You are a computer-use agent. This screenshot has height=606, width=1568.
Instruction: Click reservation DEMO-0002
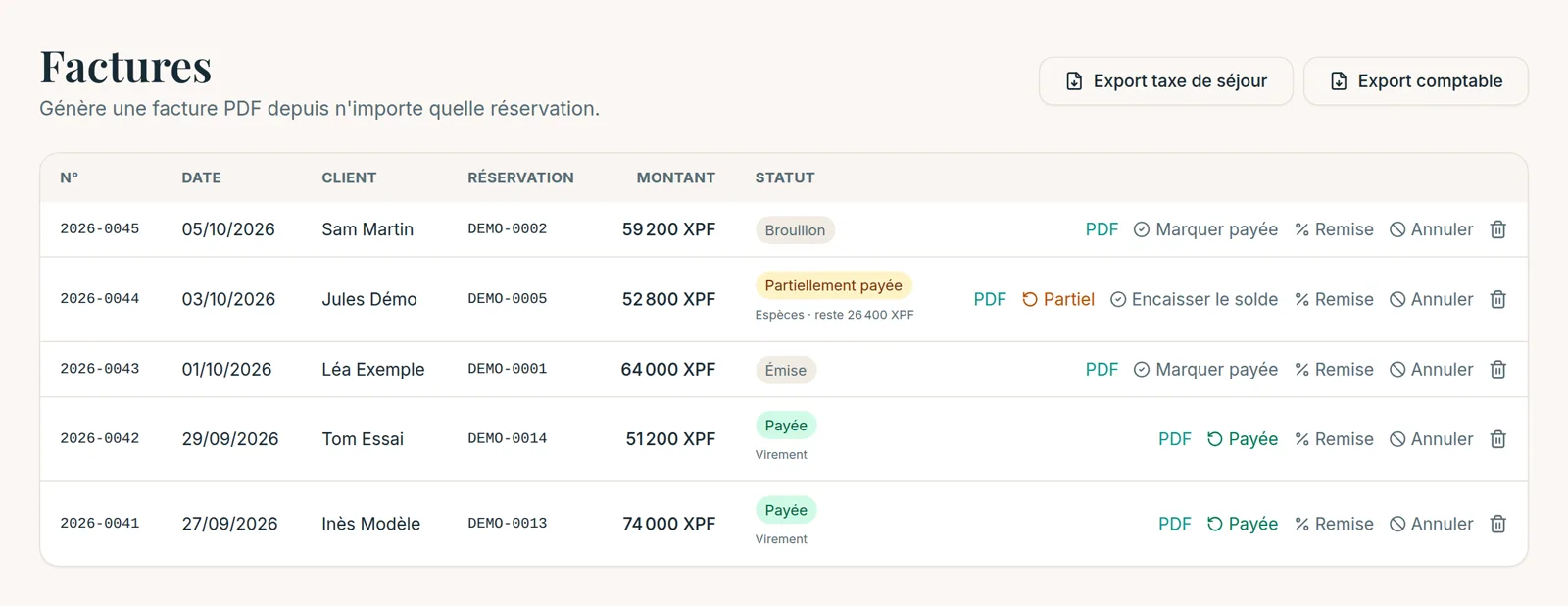point(508,228)
